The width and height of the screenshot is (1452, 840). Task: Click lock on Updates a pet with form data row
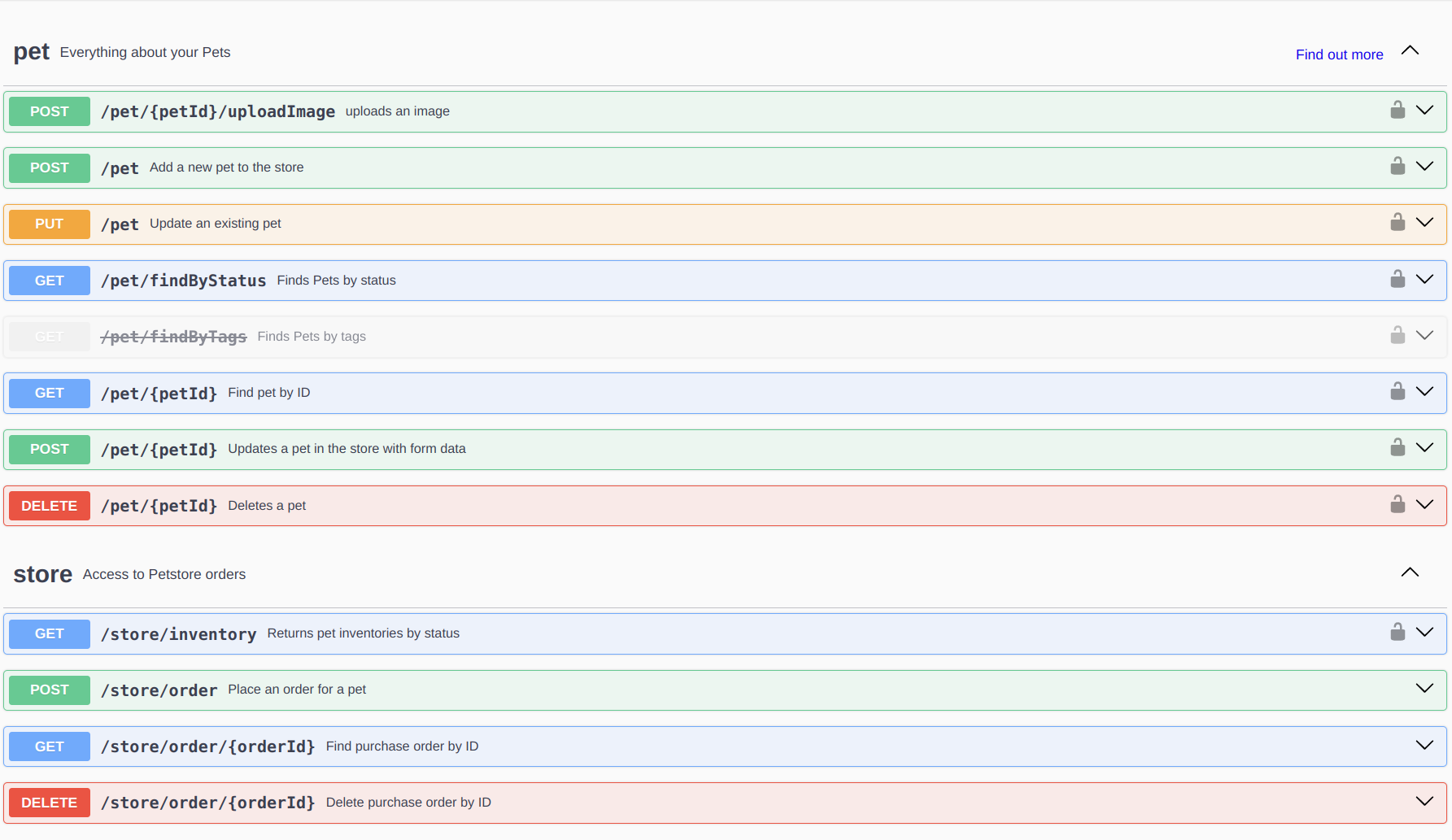pyautogui.click(x=1397, y=447)
